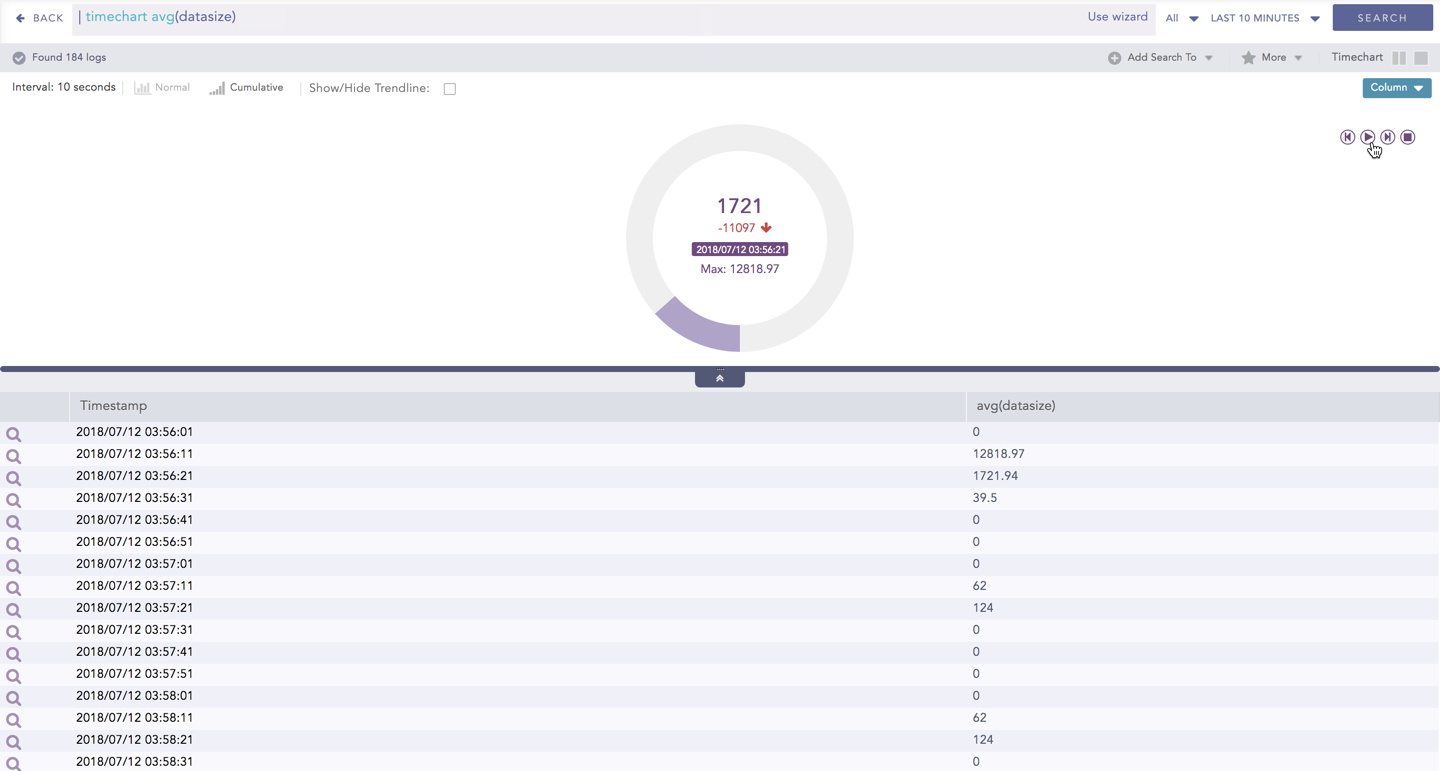1440x771 pixels.
Task: Switch to single pane layout icon
Action: (x=1421, y=58)
